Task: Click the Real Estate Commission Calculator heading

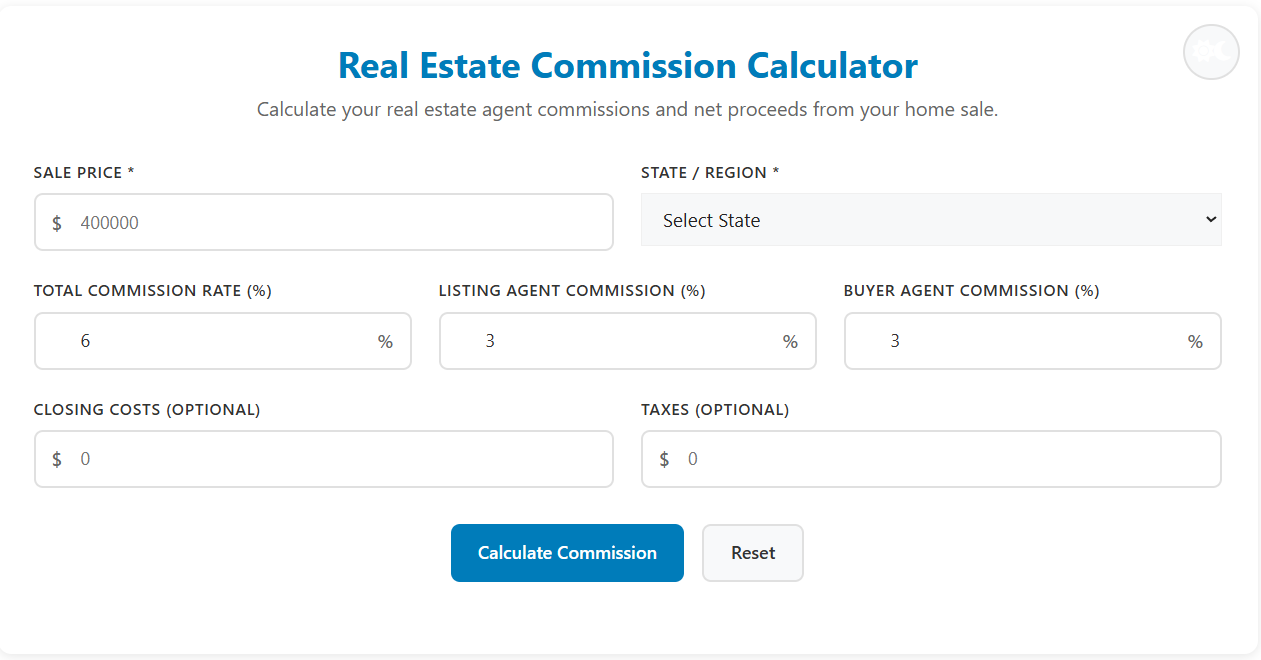Action: (x=629, y=65)
